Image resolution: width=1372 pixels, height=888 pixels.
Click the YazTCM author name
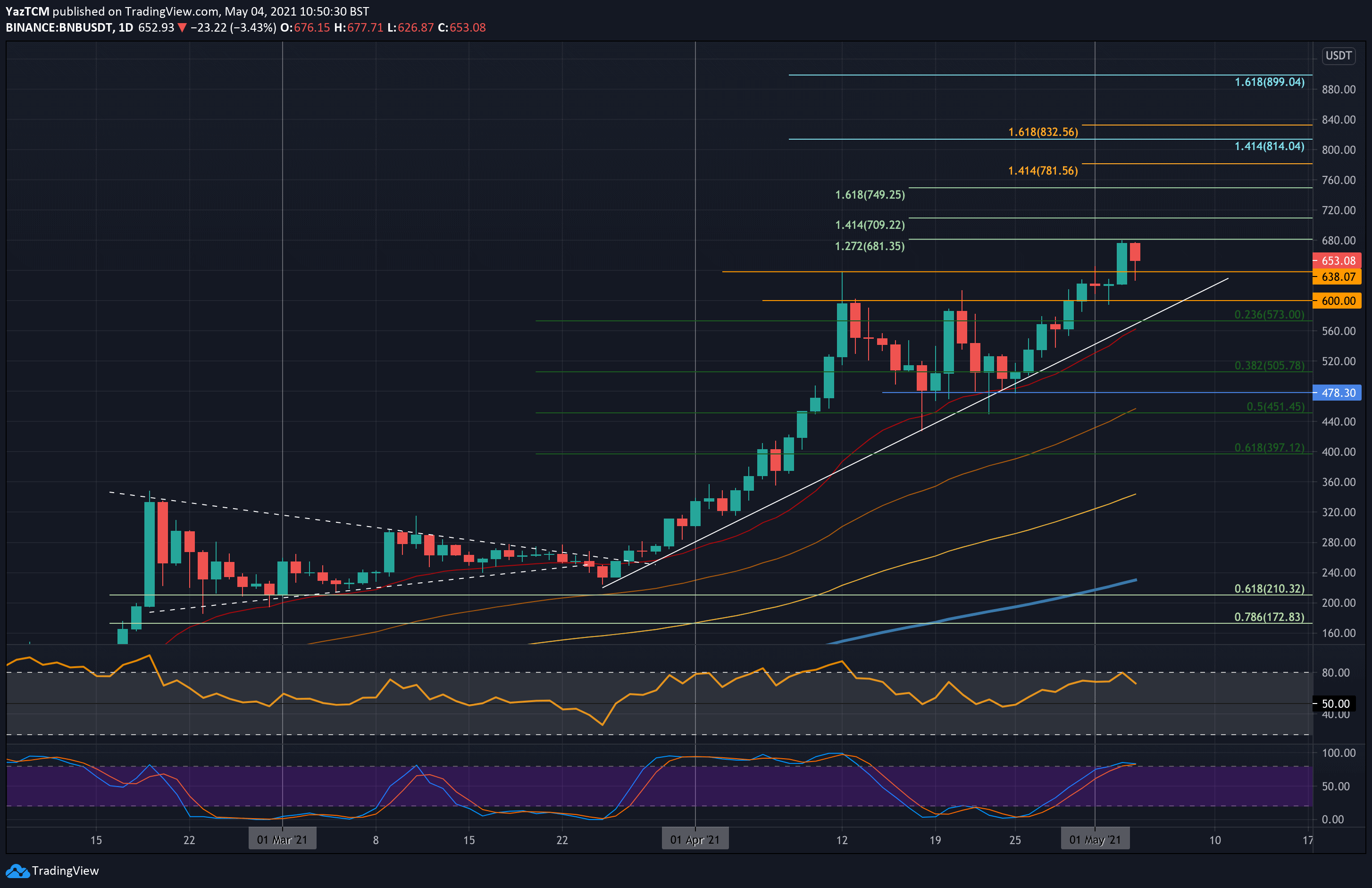pos(28,11)
